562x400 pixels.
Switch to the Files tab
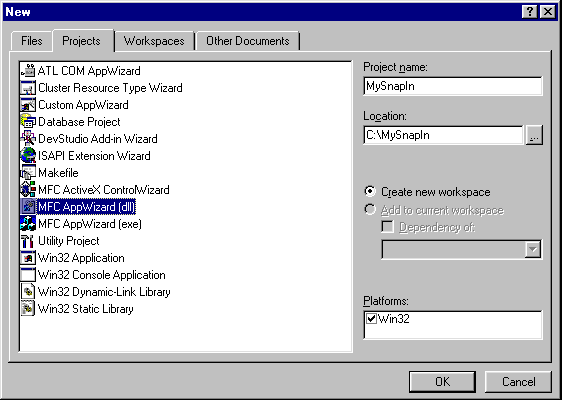pyautogui.click(x=32, y=41)
